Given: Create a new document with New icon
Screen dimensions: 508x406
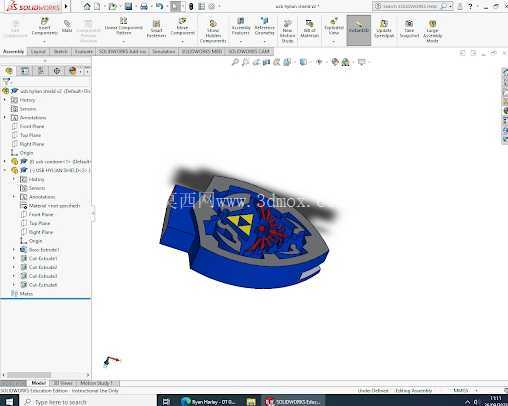Looking at the screenshot, I should 97,6.
